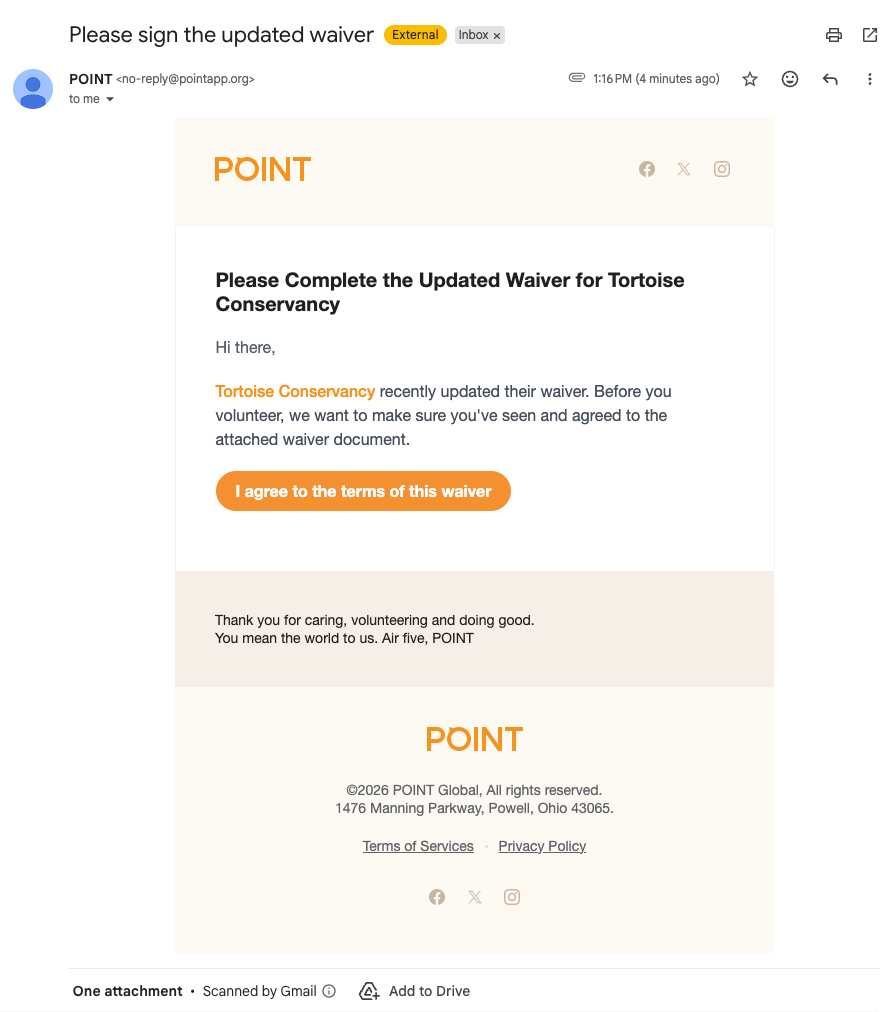Click the header Facebook icon
The image size is (895, 1012).
pyautogui.click(x=647, y=169)
